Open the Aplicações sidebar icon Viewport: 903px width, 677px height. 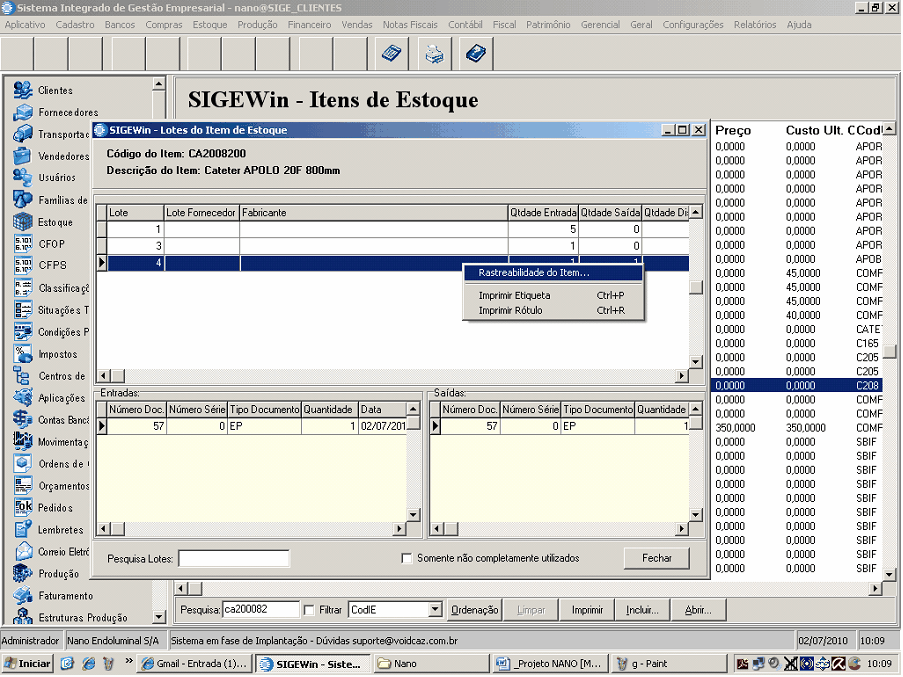pos(22,398)
